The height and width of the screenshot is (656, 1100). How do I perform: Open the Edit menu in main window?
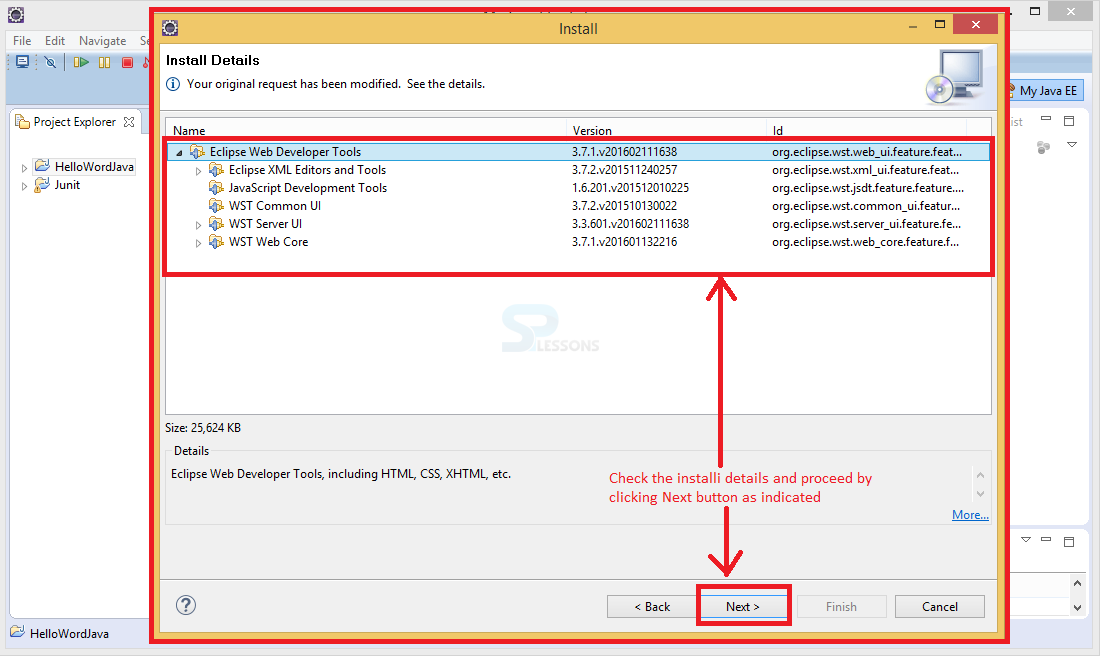pos(55,41)
